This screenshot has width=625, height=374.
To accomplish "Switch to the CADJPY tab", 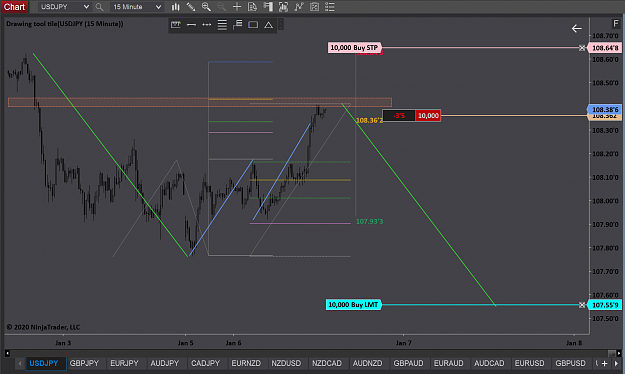I will (205, 363).
